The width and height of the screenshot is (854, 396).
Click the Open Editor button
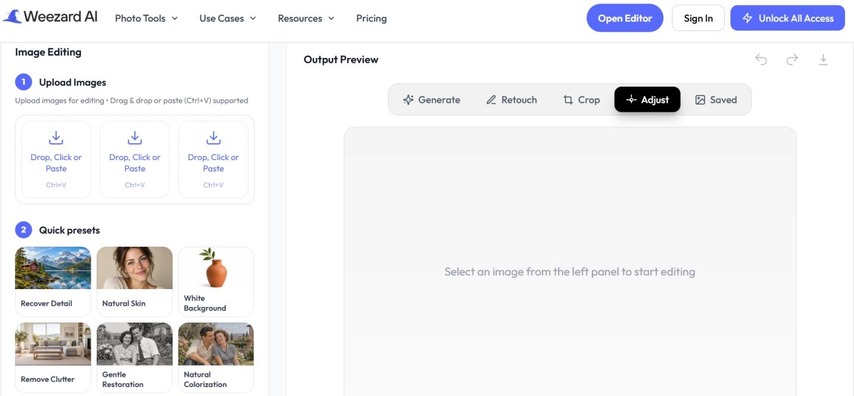tap(625, 18)
